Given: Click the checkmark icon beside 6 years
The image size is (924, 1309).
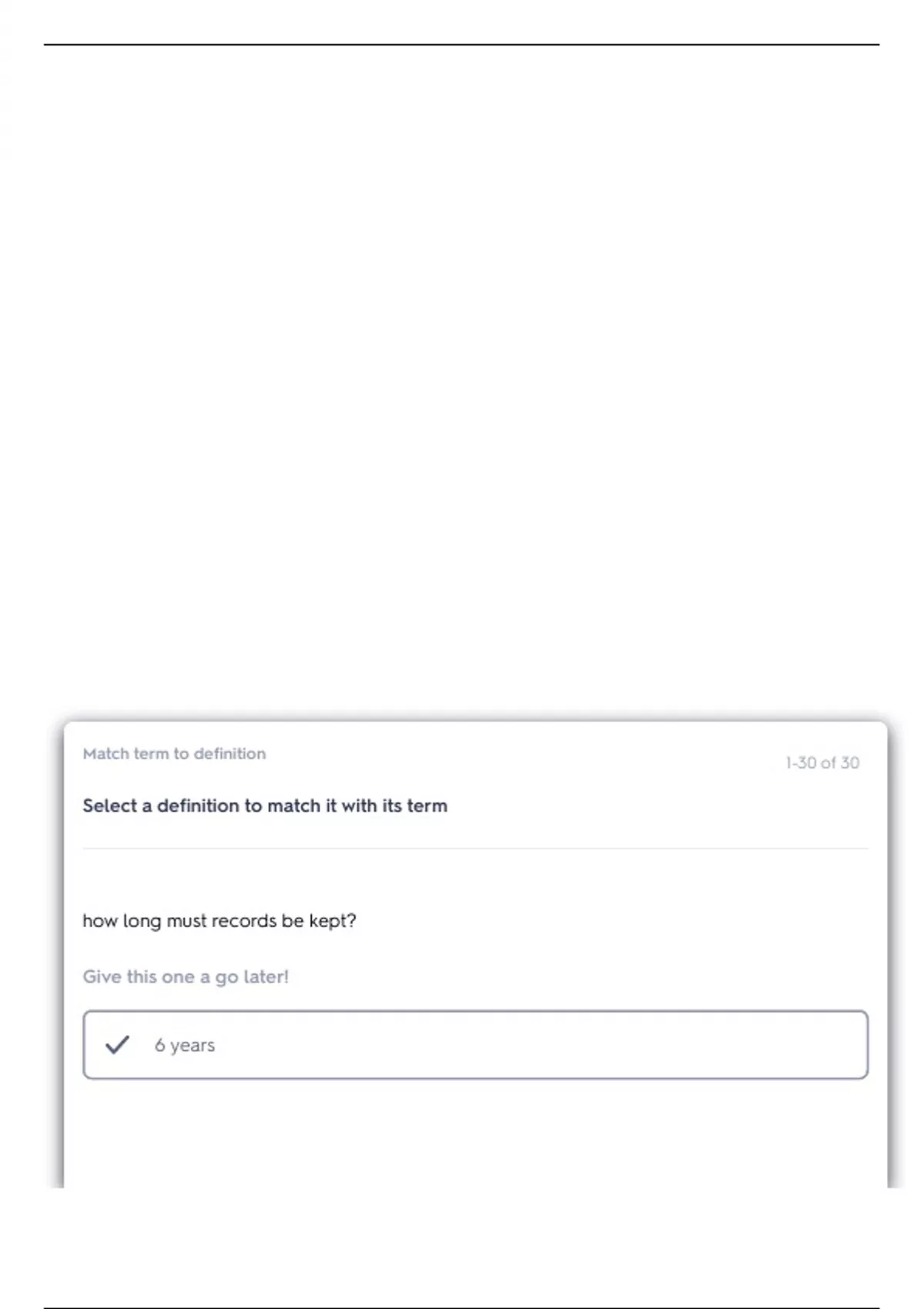Looking at the screenshot, I should [117, 1045].
